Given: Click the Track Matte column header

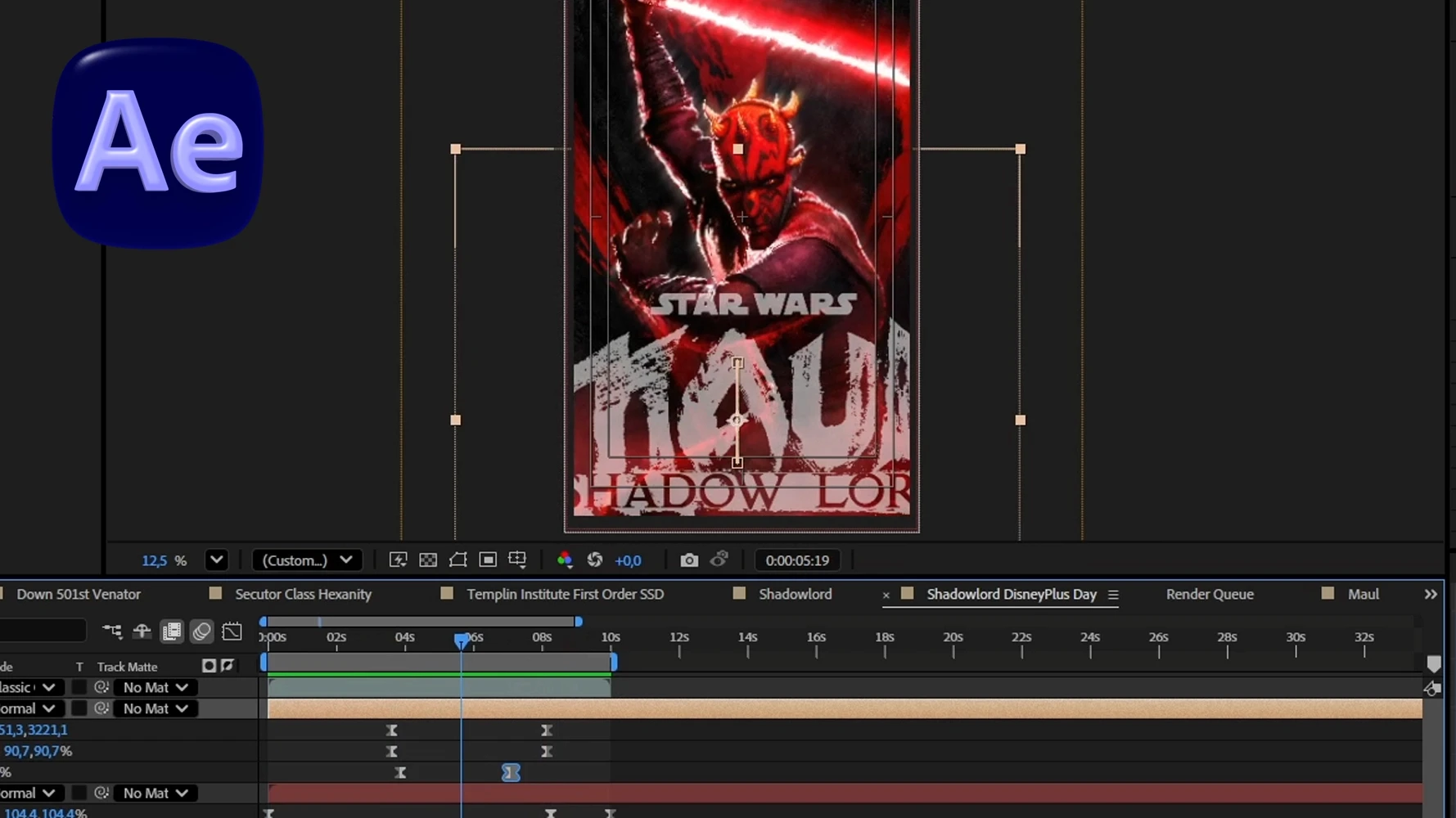Looking at the screenshot, I should click(x=127, y=667).
